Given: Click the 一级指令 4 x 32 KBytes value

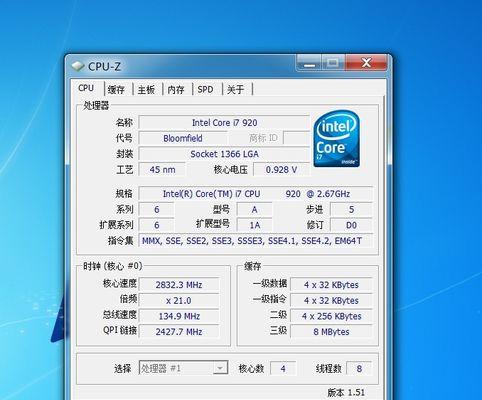Looking at the screenshot, I should click(x=331, y=300).
